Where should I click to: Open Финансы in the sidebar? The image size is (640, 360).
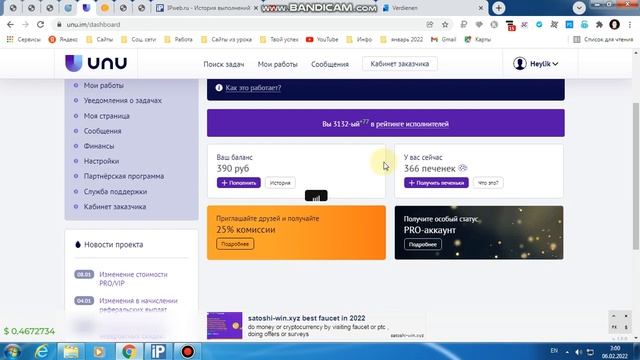(x=99, y=146)
